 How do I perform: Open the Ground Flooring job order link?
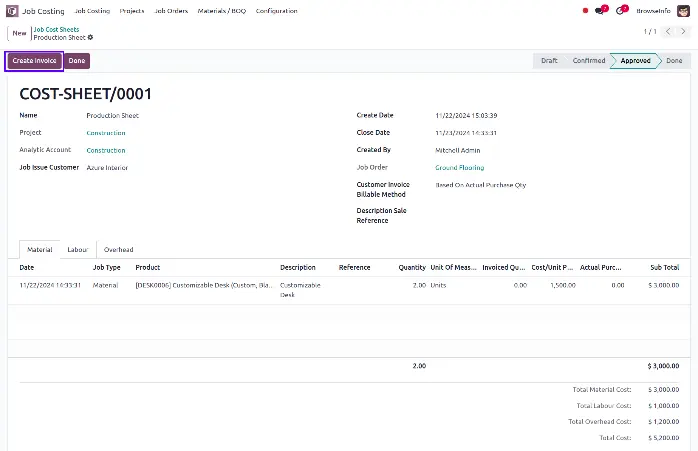click(x=460, y=167)
